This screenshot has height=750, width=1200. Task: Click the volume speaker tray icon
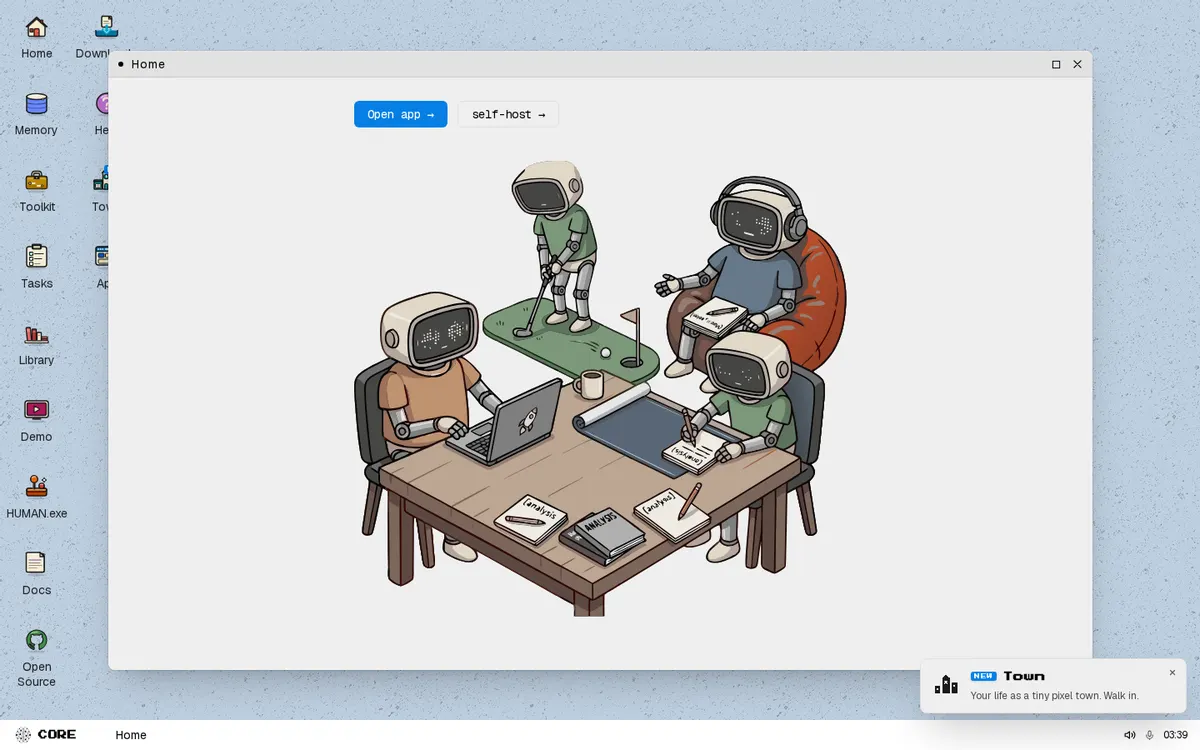[1130, 735]
